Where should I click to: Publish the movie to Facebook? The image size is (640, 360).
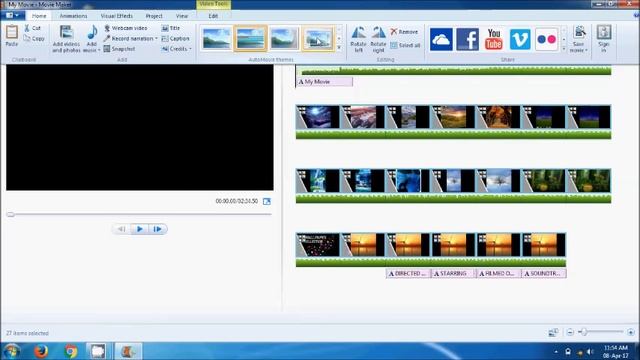467,39
